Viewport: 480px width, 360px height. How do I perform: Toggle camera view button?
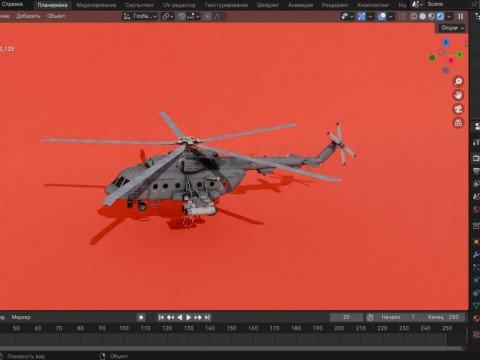coord(458,109)
